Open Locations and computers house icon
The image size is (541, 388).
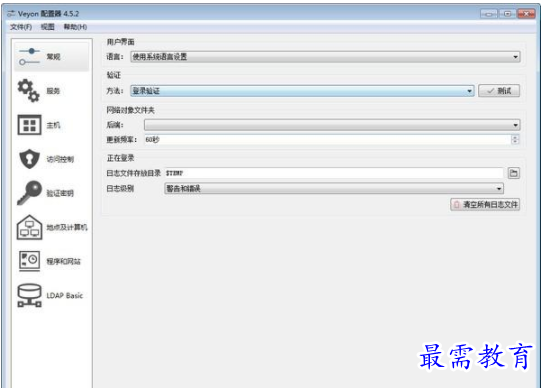[x=29, y=227]
